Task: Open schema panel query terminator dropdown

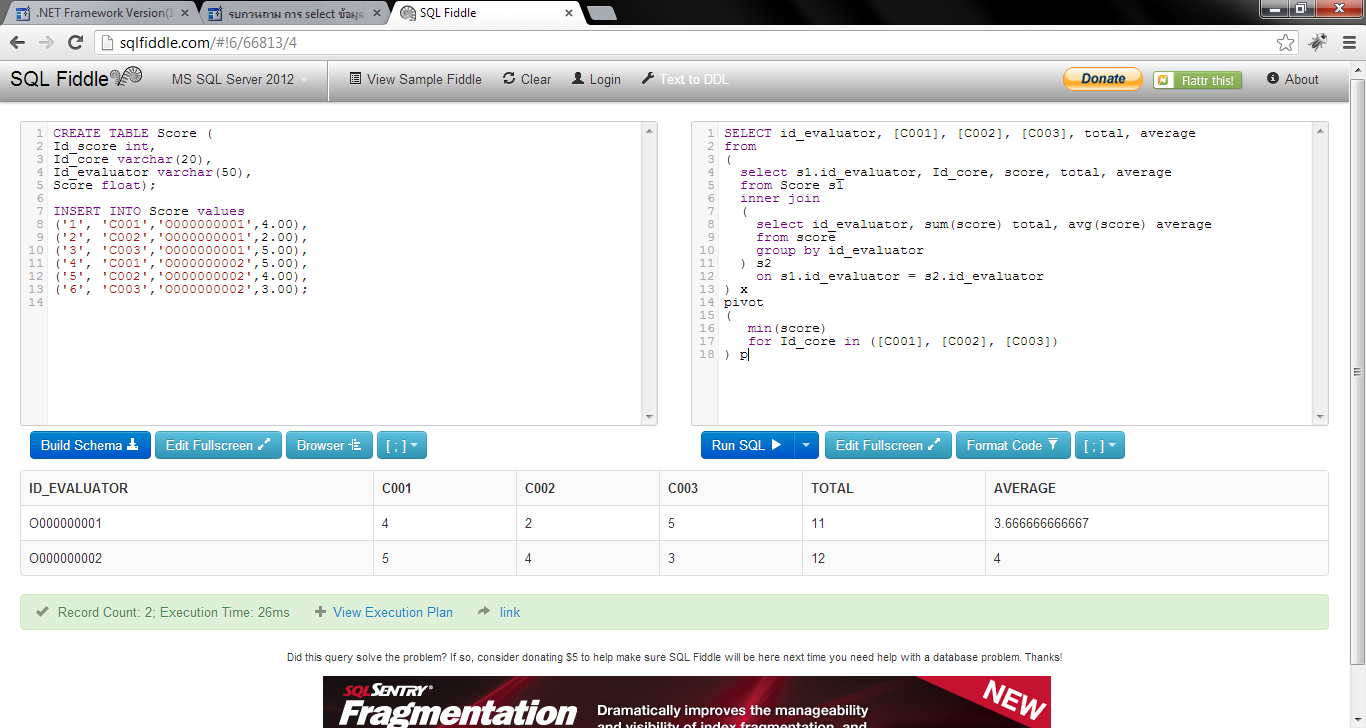Action: click(402, 446)
